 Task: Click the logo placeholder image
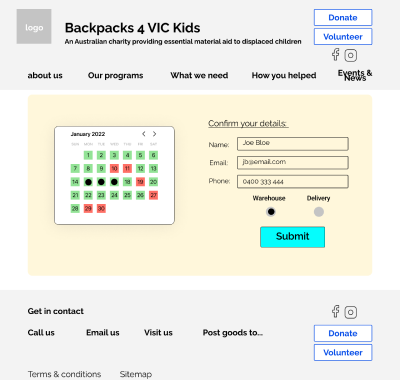tap(34, 26)
